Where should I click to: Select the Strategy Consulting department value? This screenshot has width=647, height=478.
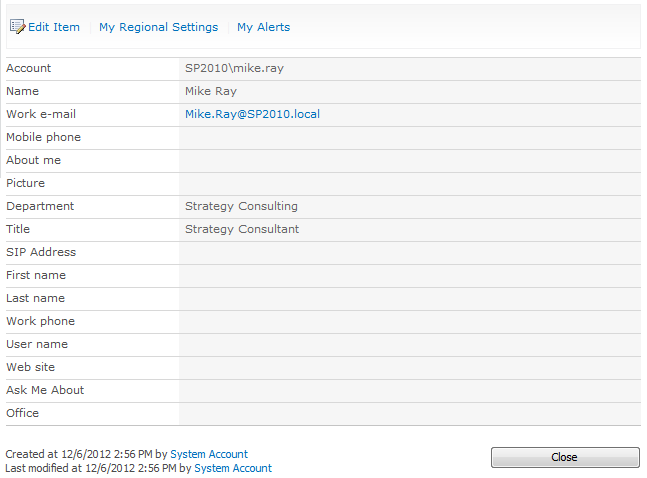click(x=241, y=206)
